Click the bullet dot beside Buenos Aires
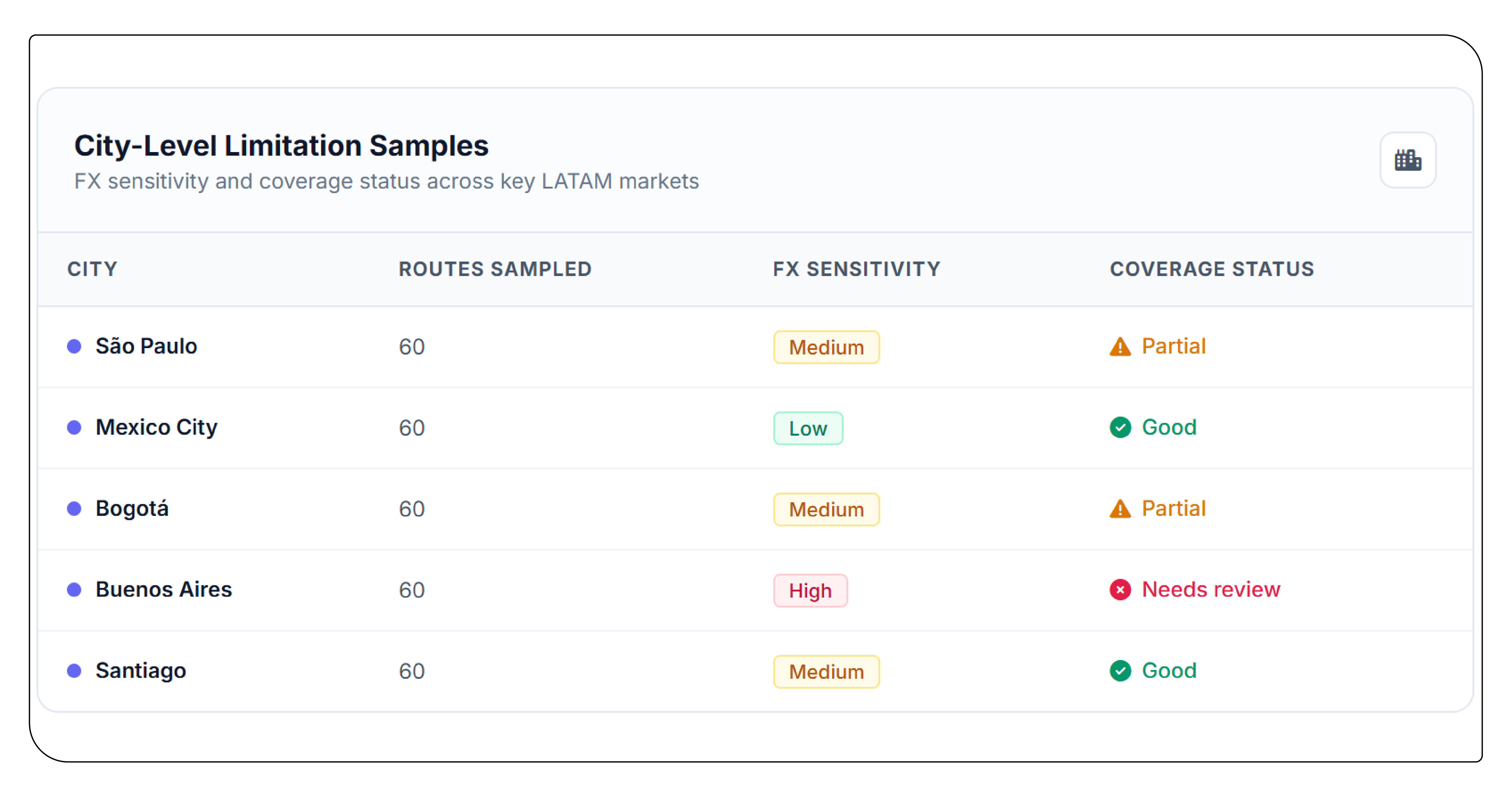The width and height of the screenshot is (1512, 797). pos(74,589)
